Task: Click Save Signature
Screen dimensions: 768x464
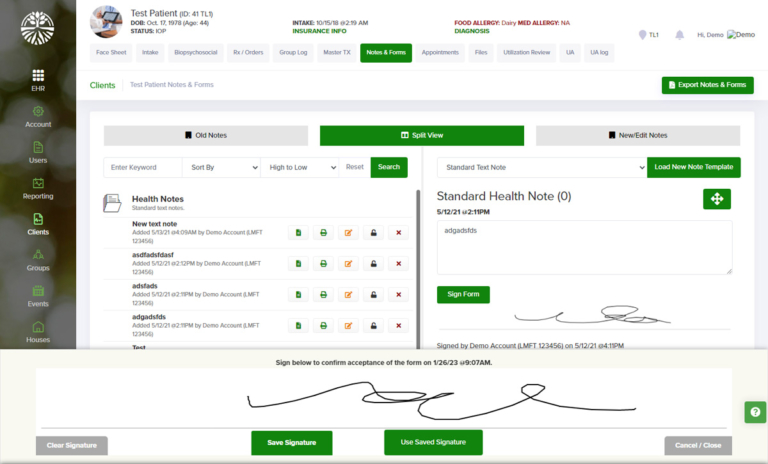Action: tap(291, 443)
